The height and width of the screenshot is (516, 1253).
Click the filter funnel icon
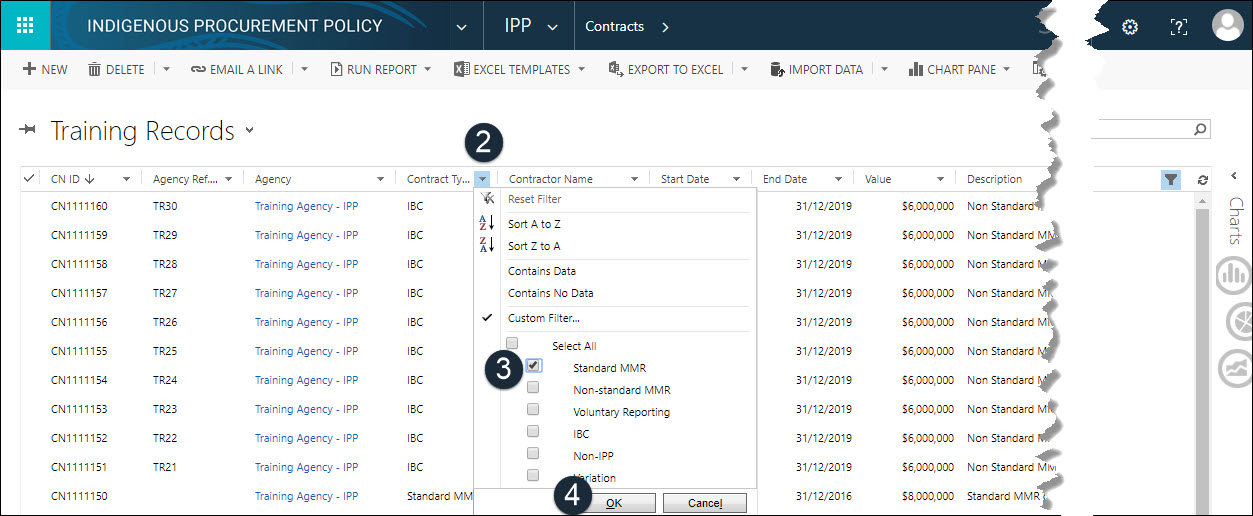pyautogui.click(x=1171, y=179)
